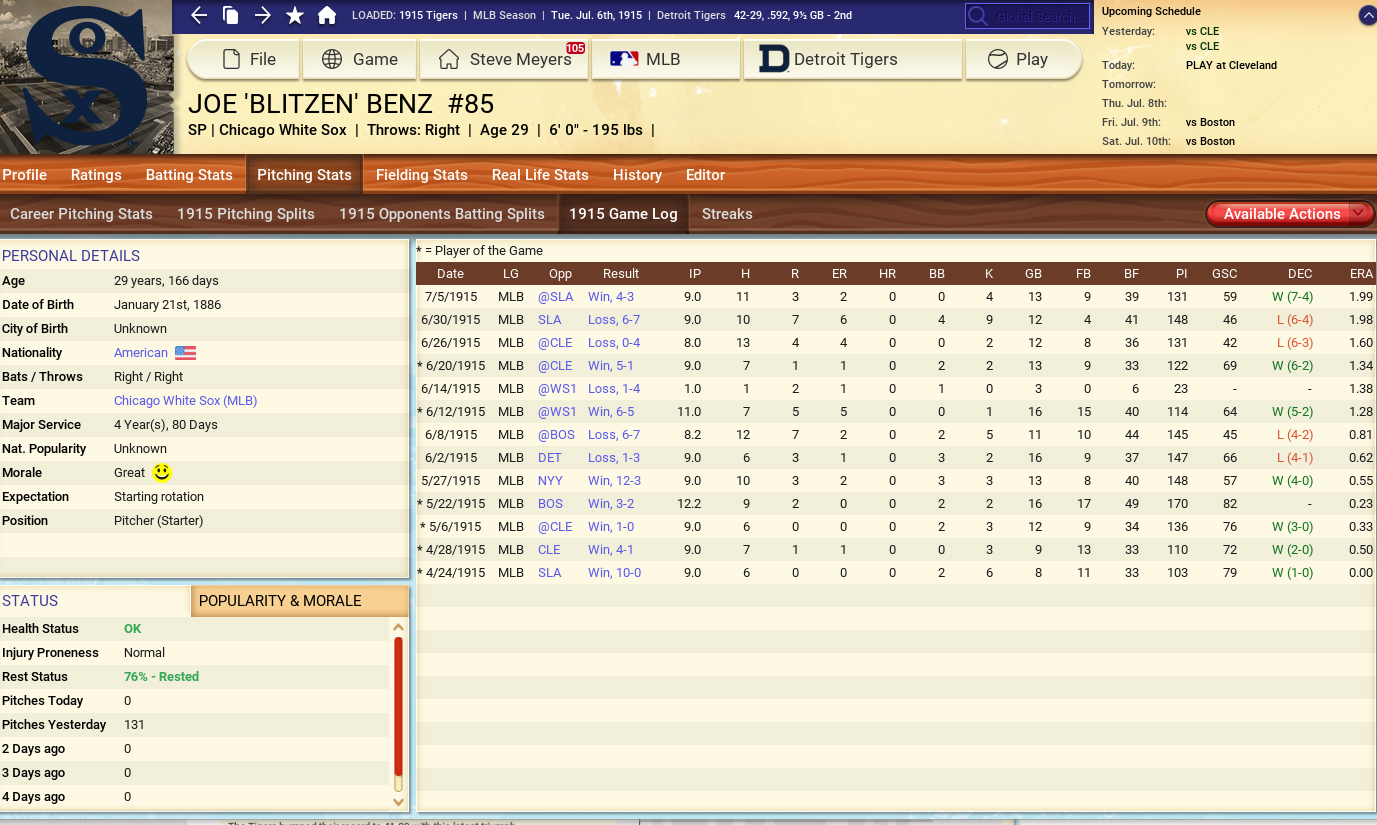This screenshot has width=1377, height=825.
Task: Click the Chicago White Sox team logo
Action: point(87,77)
